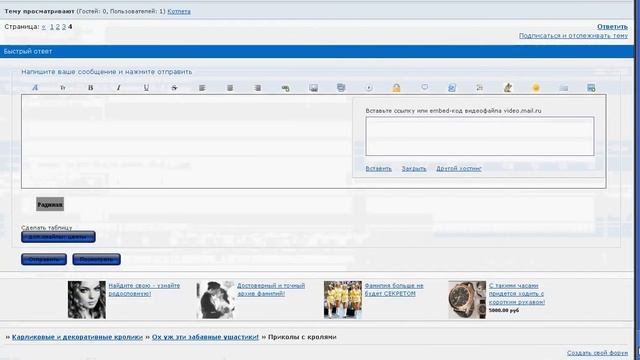
Task: Open the ad link Достоверный и точный архив фамилий
Action: (271, 289)
